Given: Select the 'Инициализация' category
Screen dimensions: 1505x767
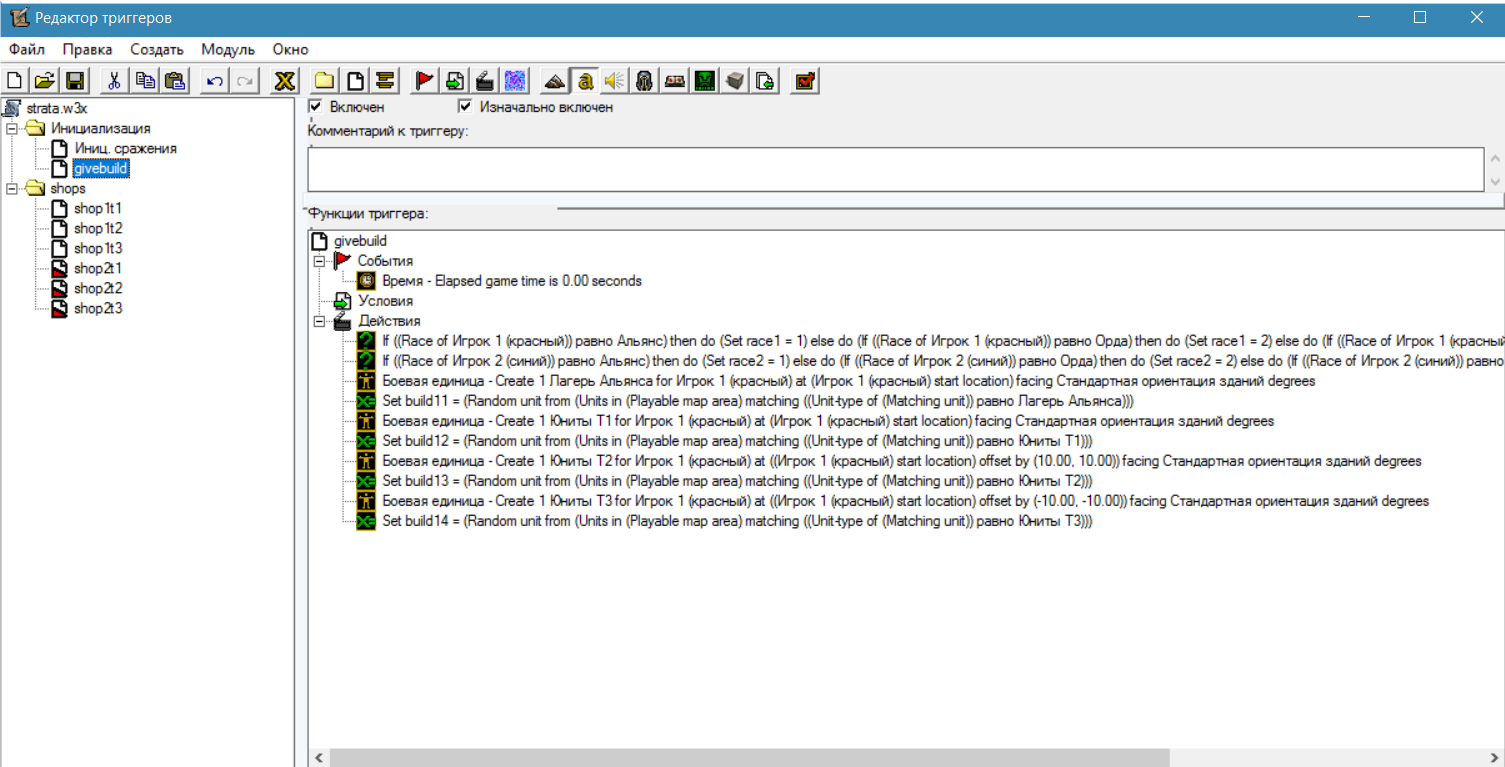Looking at the screenshot, I should [x=101, y=128].
